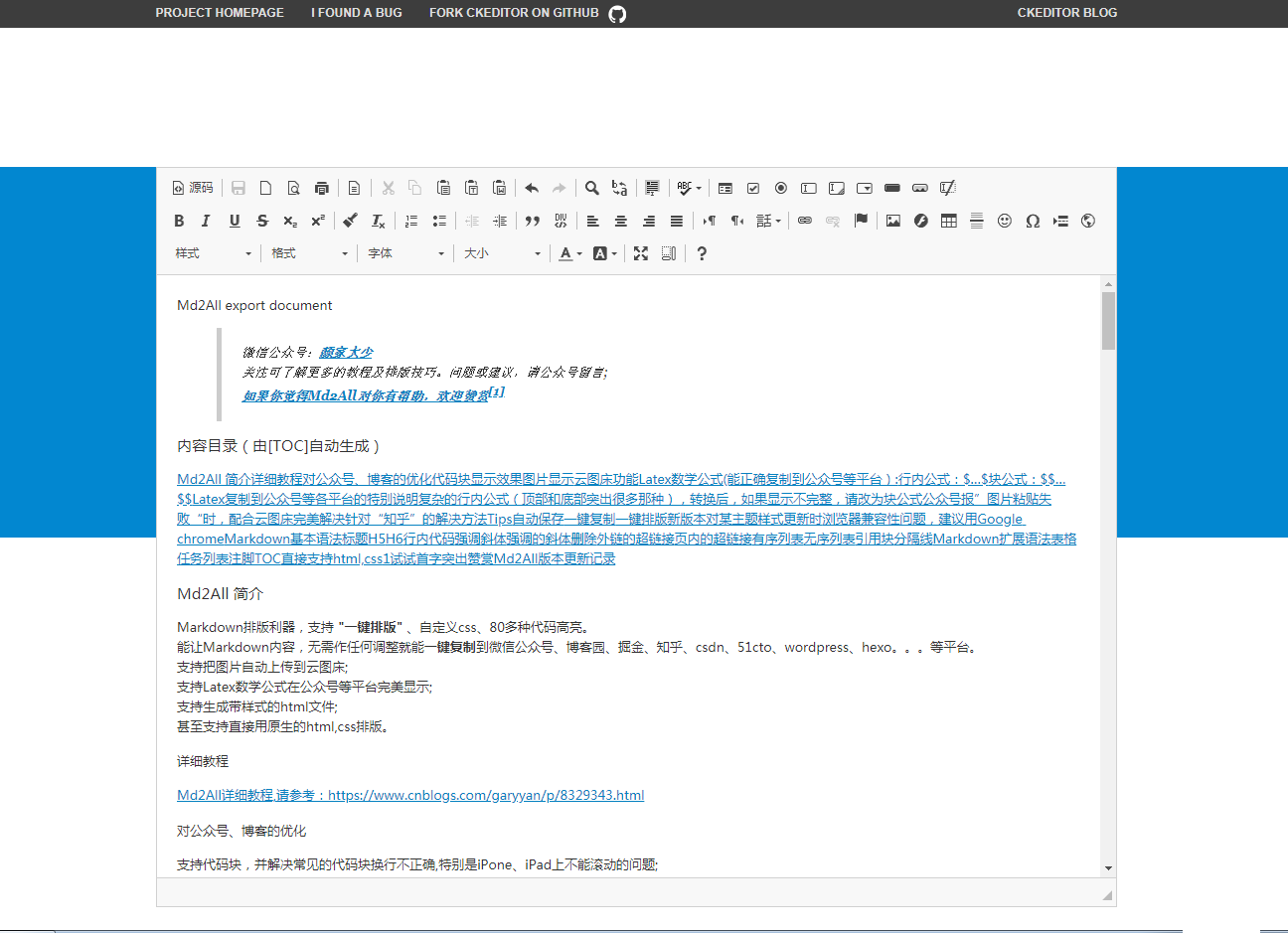Open PROJECT HOMEPAGE nav item
This screenshot has width=1288, height=933.
coord(220,13)
